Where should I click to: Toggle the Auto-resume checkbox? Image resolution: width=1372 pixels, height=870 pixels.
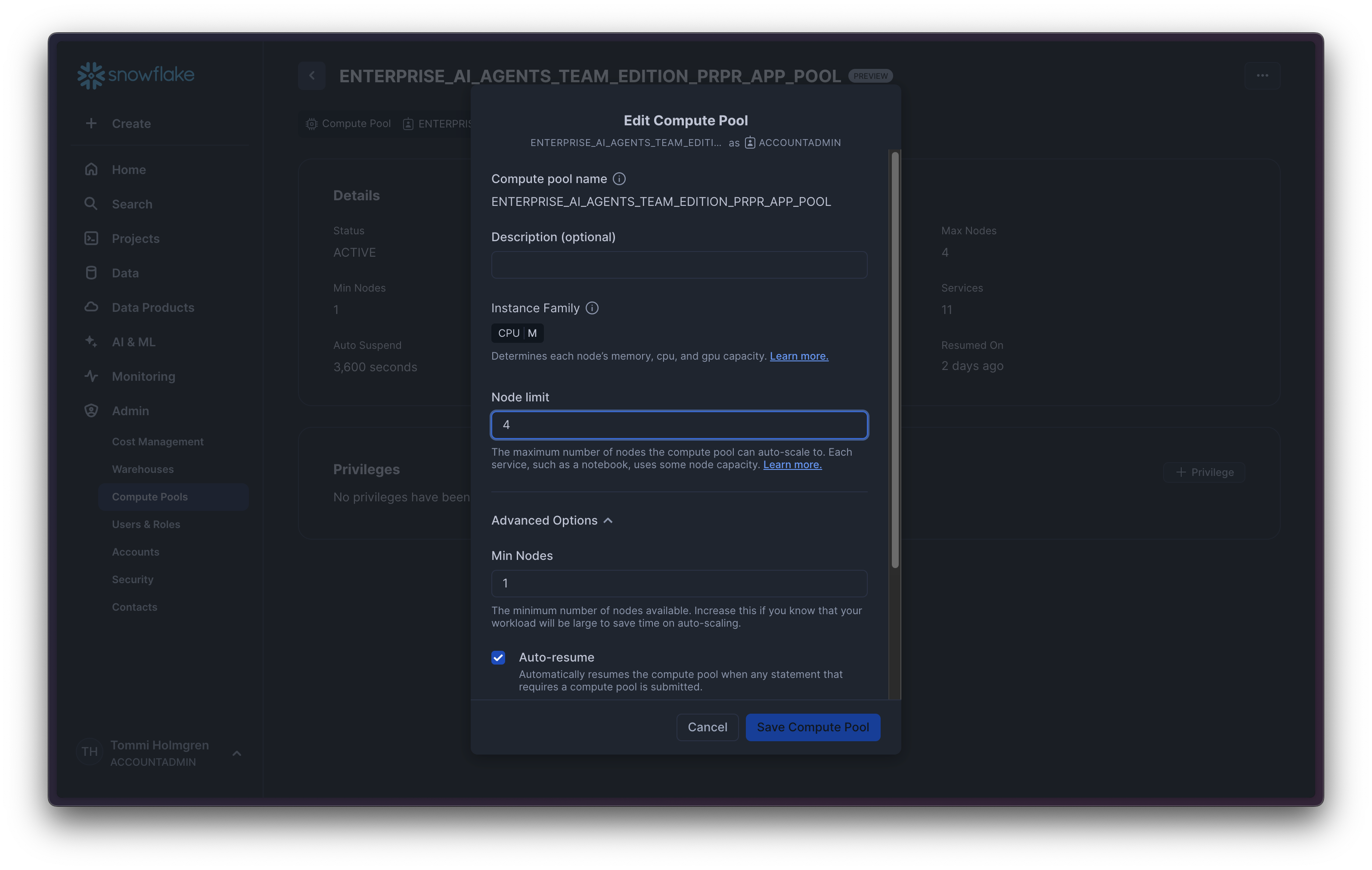[x=498, y=658]
